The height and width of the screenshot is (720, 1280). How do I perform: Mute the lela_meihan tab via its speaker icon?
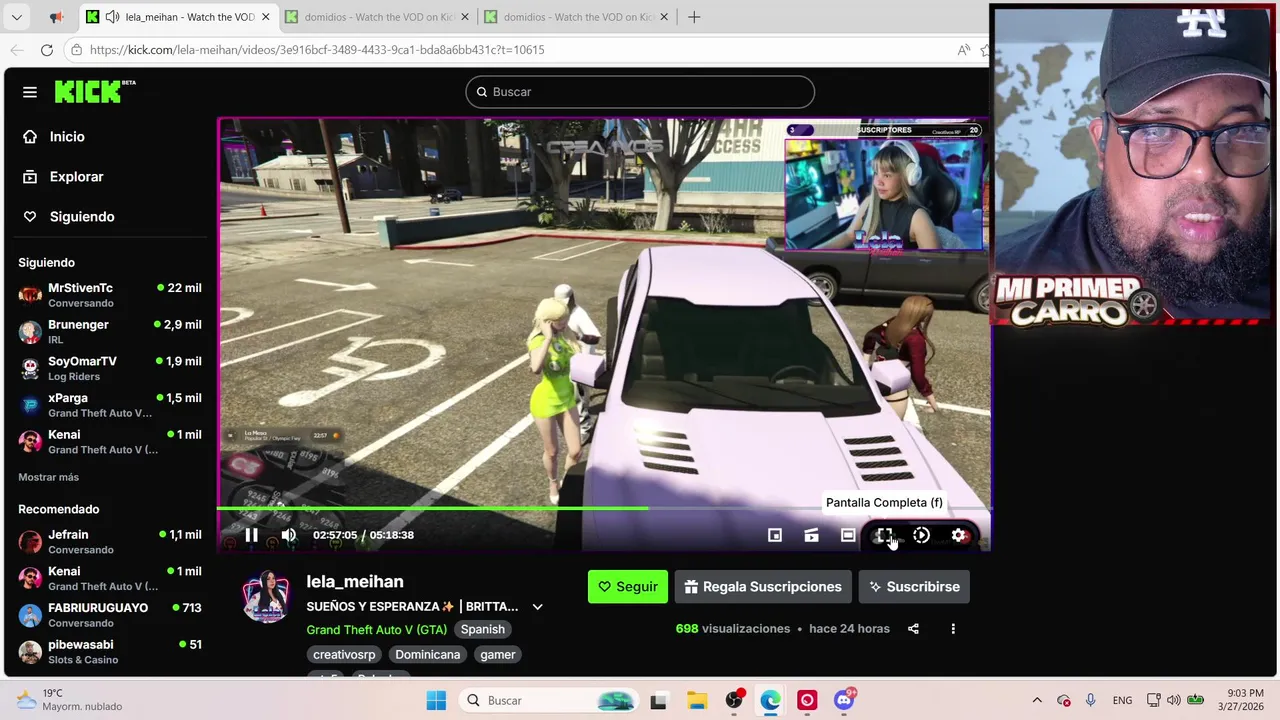[112, 17]
